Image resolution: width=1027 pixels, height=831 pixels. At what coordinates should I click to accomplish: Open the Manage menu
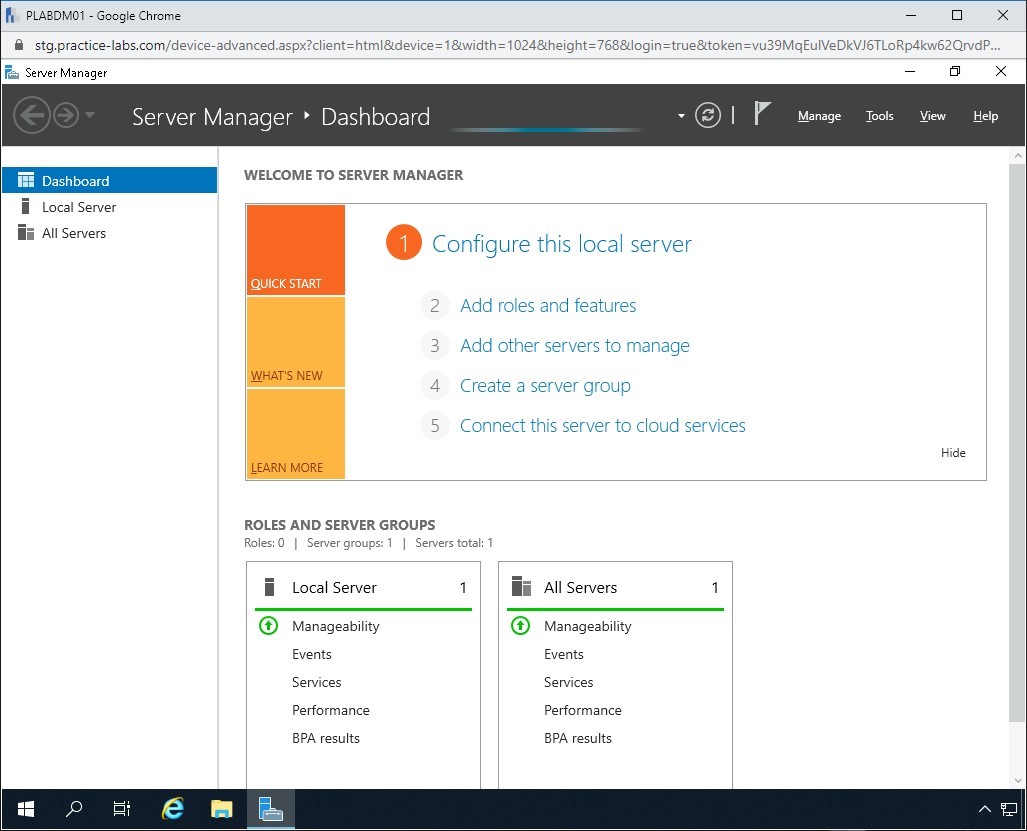click(818, 116)
